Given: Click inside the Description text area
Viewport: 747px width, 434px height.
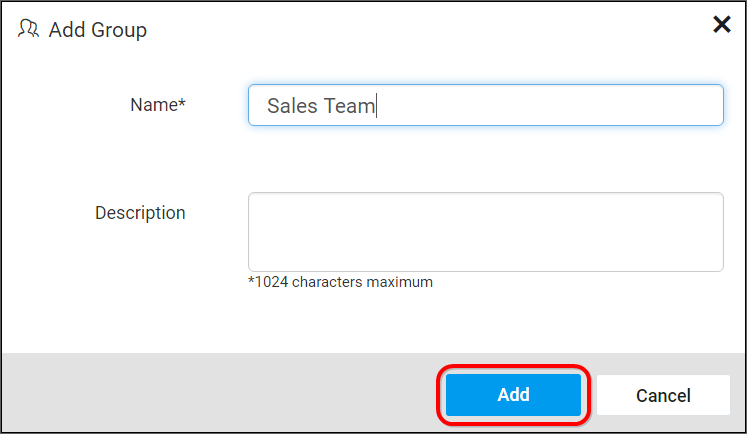Looking at the screenshot, I should click(x=485, y=232).
